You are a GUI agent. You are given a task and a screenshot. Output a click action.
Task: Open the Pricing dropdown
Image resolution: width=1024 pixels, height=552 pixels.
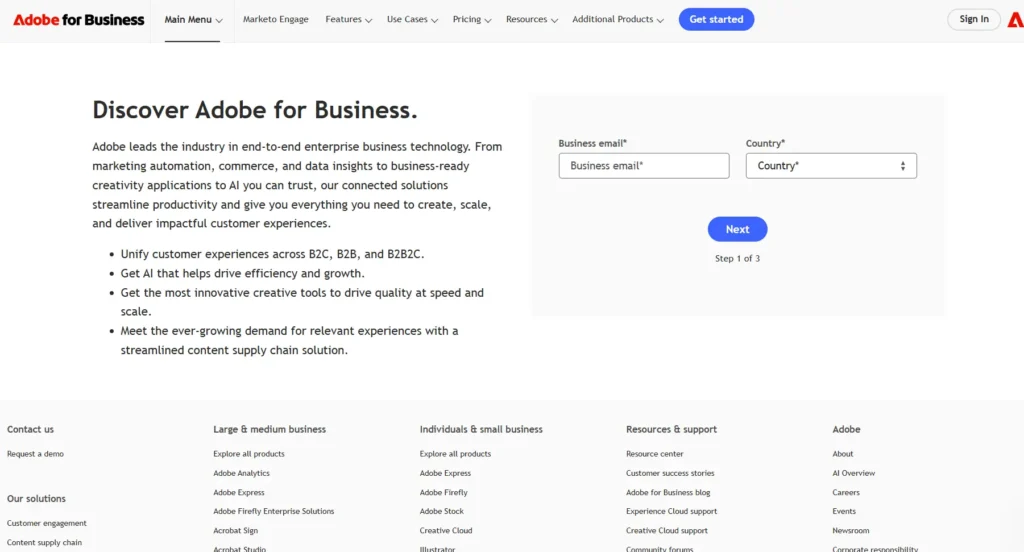[472, 20]
